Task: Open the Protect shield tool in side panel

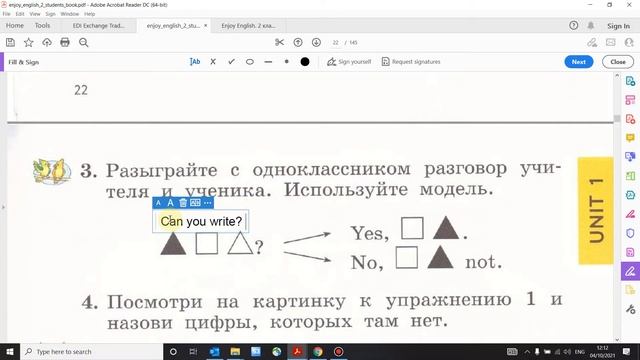Action: tap(630, 233)
